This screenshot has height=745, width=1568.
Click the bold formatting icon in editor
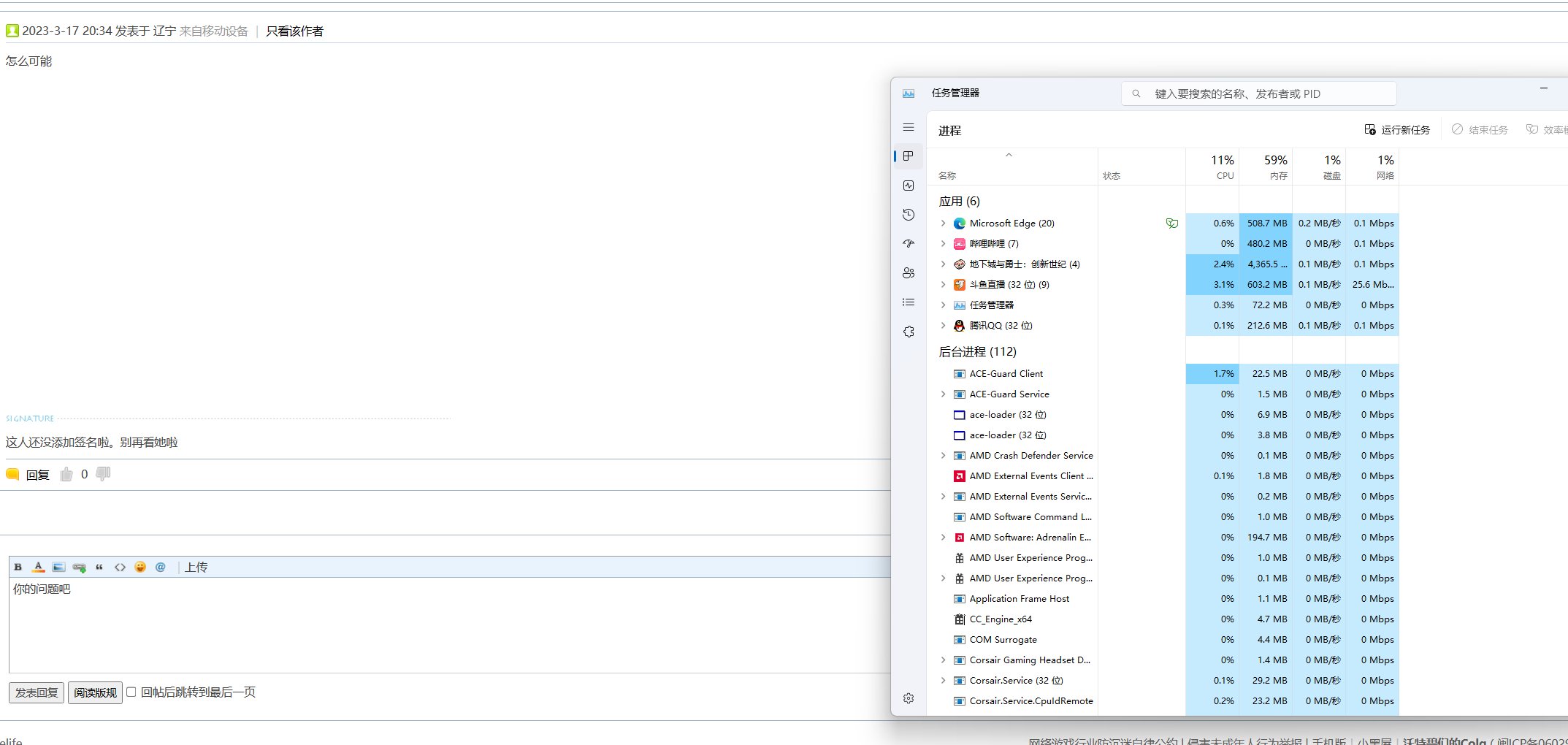coord(18,567)
